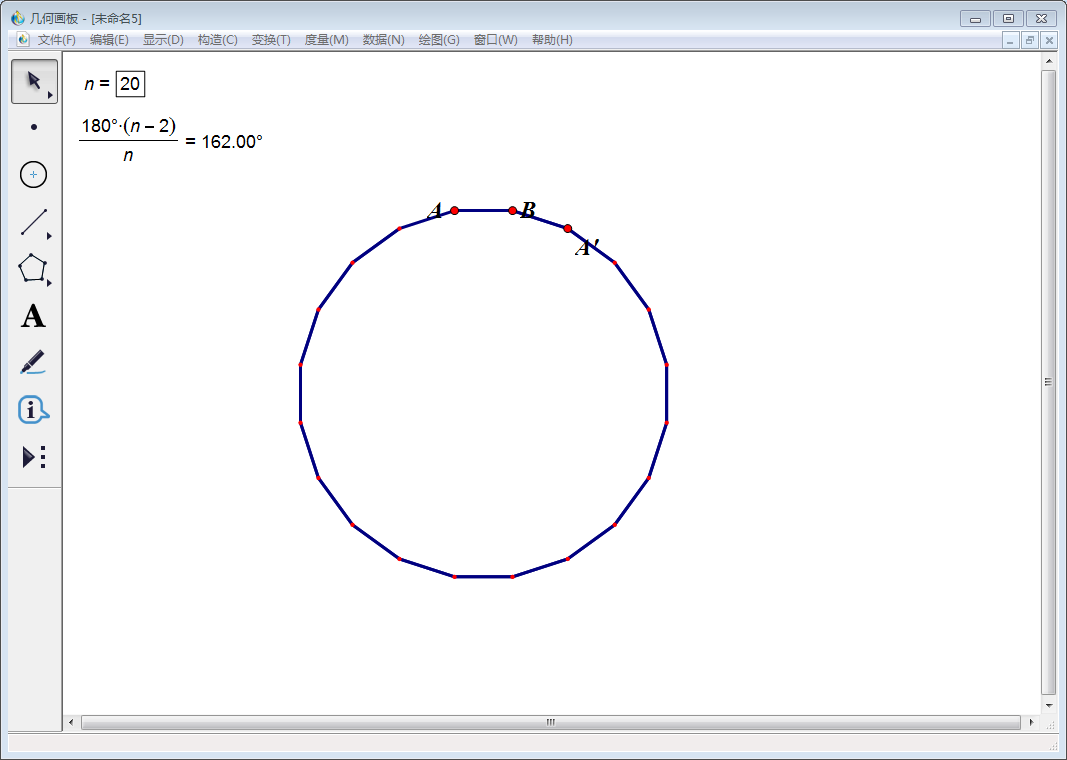The width and height of the screenshot is (1067, 760).
Task: Restore the inner document window
Action: 1030,40
